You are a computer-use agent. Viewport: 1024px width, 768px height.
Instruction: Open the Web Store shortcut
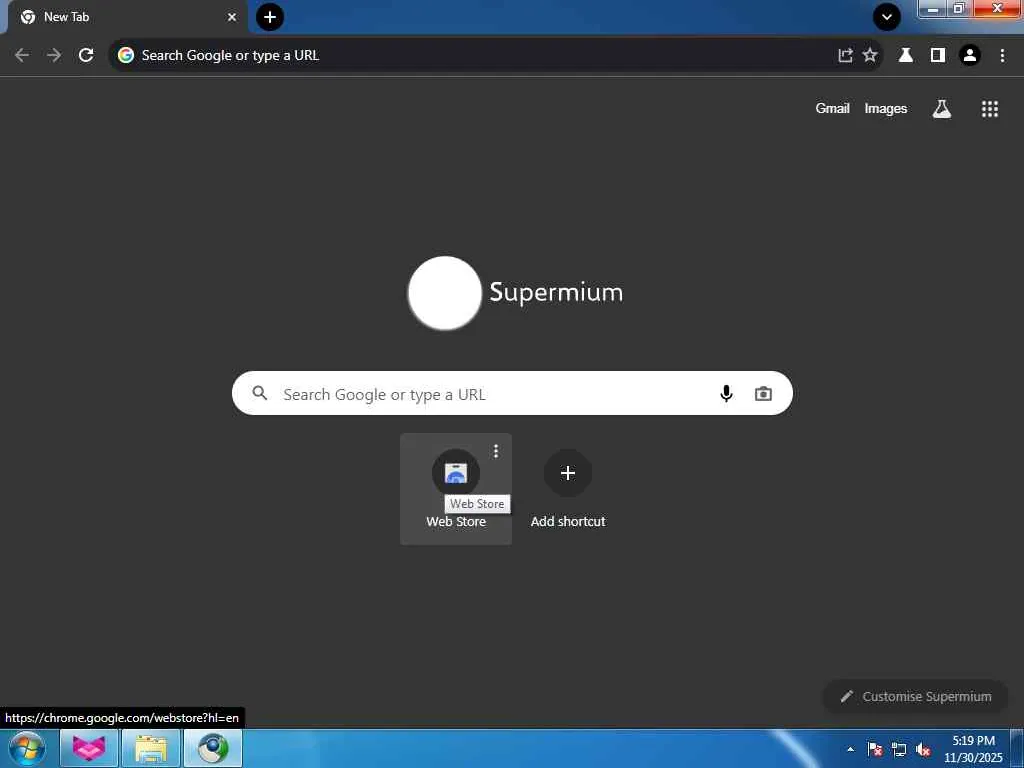456,488
